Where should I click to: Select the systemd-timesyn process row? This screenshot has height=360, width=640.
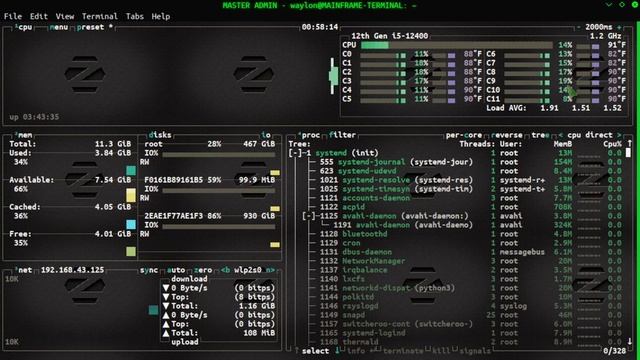(456, 189)
